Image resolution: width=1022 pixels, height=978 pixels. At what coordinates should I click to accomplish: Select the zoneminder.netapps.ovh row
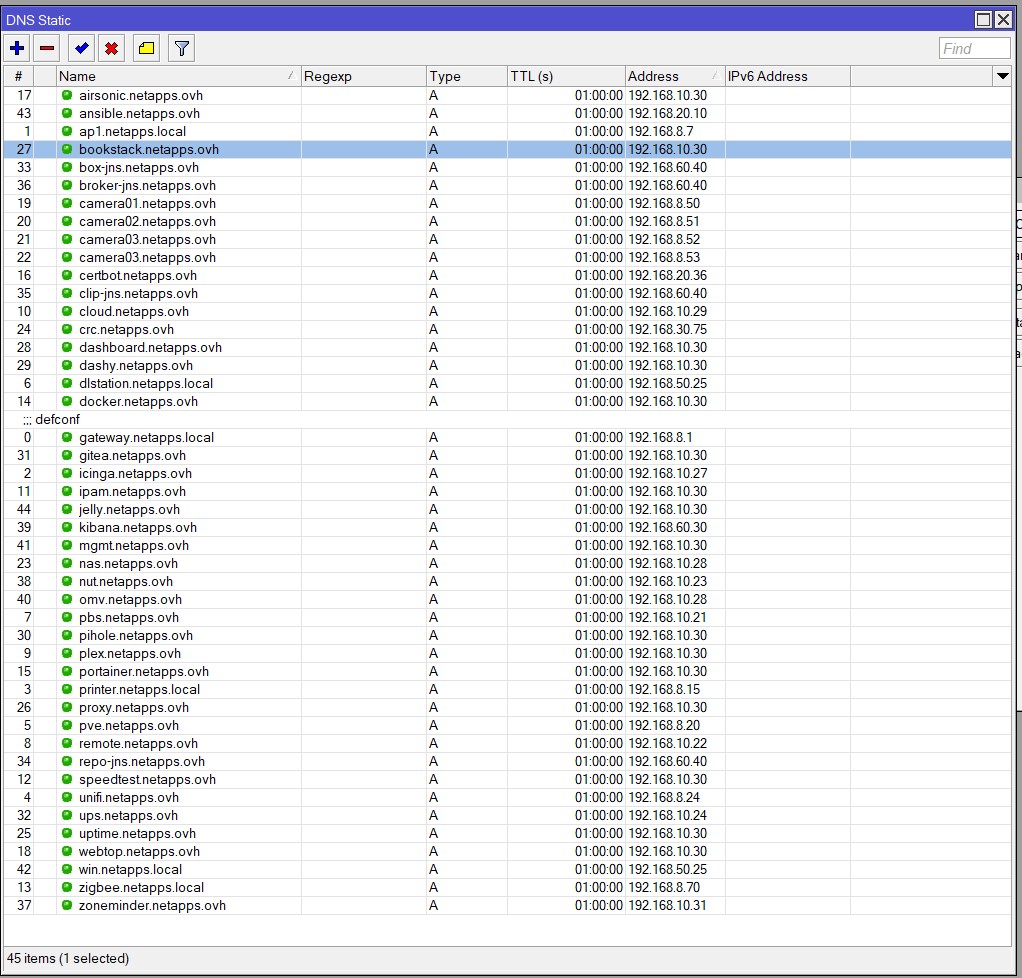[152, 905]
